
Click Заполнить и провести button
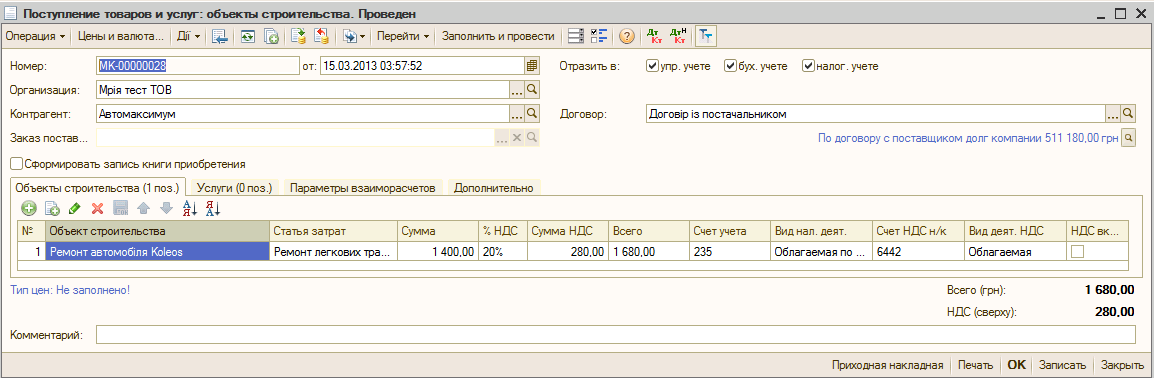[498, 35]
